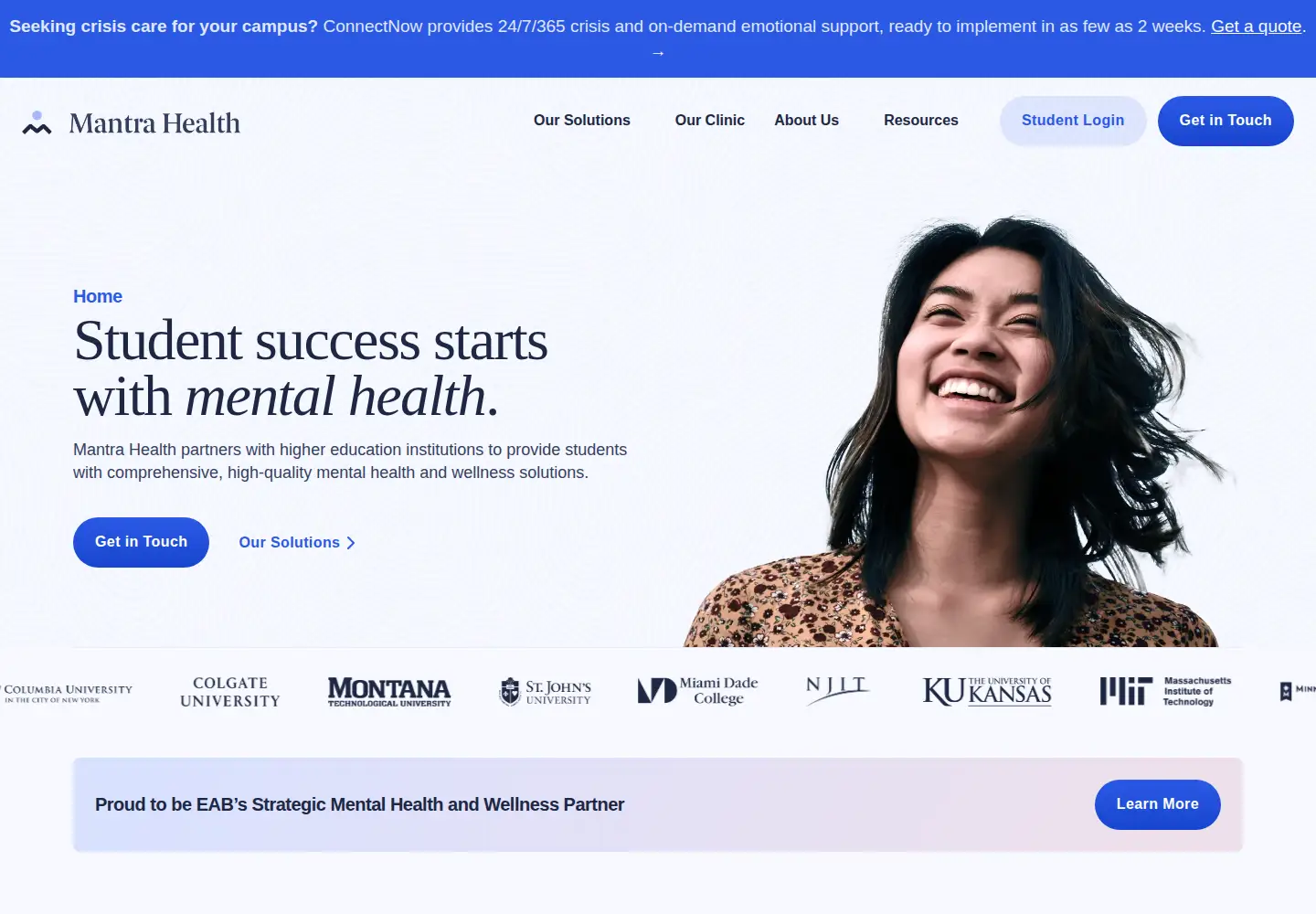Click the "Student success starts with mental health." headline
Viewport: 1316px width, 914px height.
[x=311, y=368]
